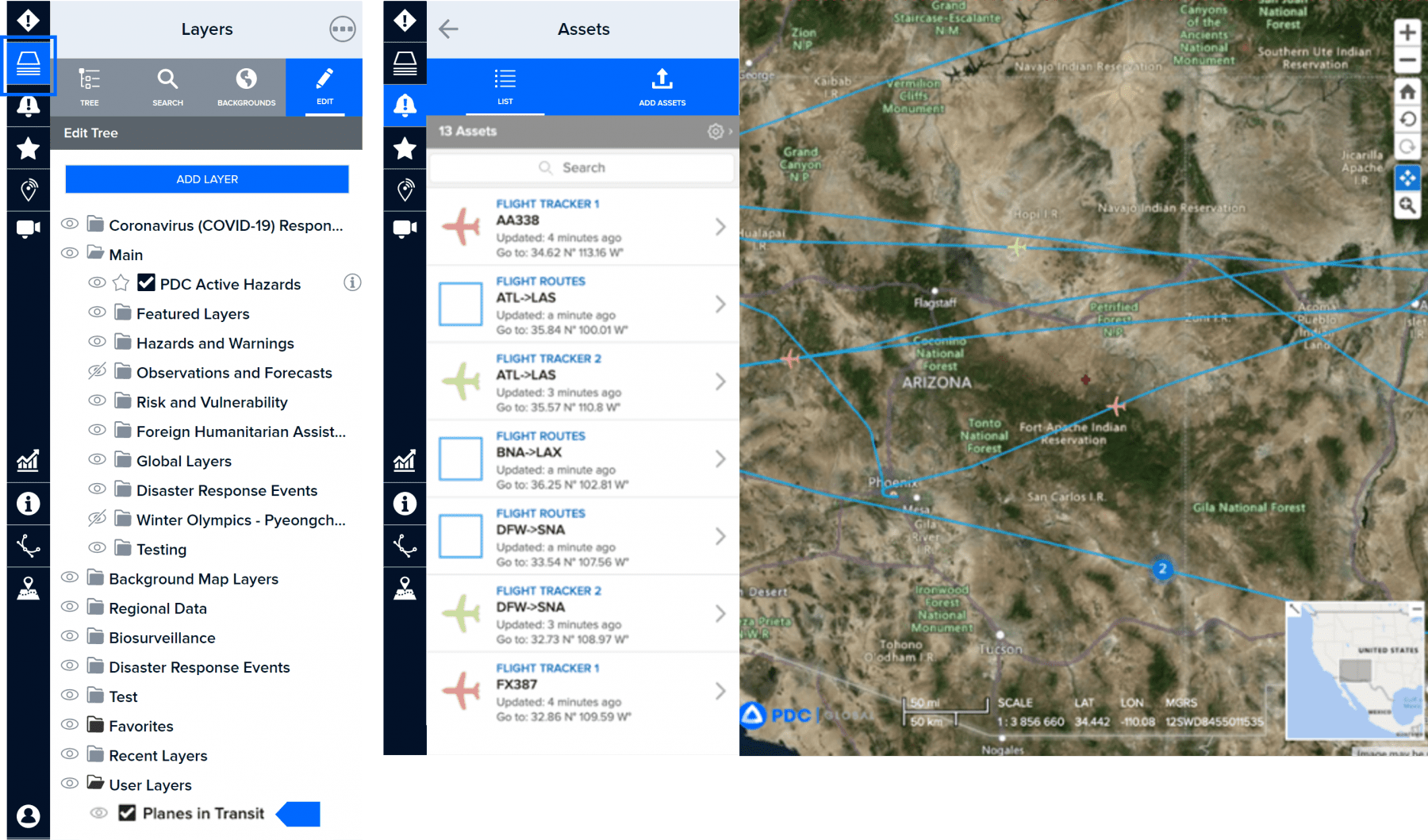
Task: Toggle visibility eye for Planes in Transit
Action: [x=98, y=813]
